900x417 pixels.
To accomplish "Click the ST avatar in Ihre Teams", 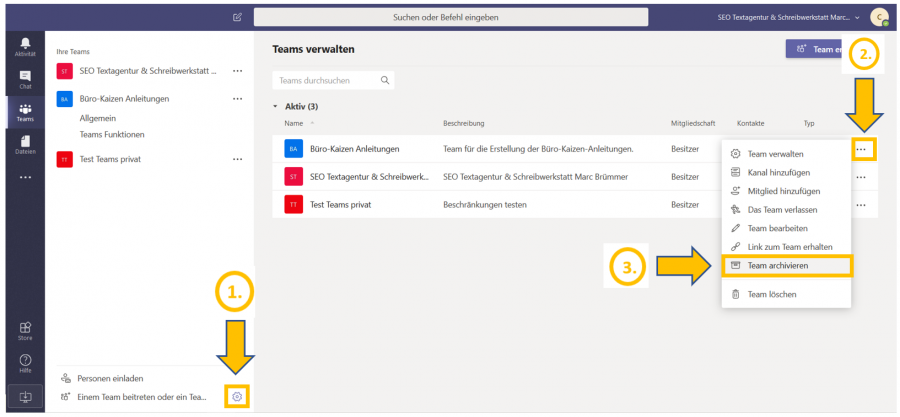I will (x=64, y=71).
